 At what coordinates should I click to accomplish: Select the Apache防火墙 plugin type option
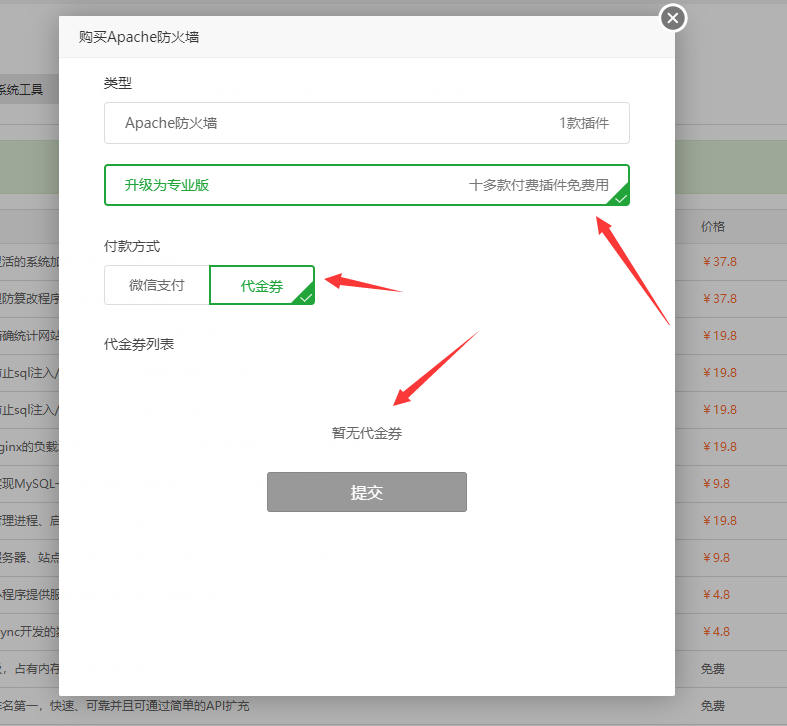point(367,123)
